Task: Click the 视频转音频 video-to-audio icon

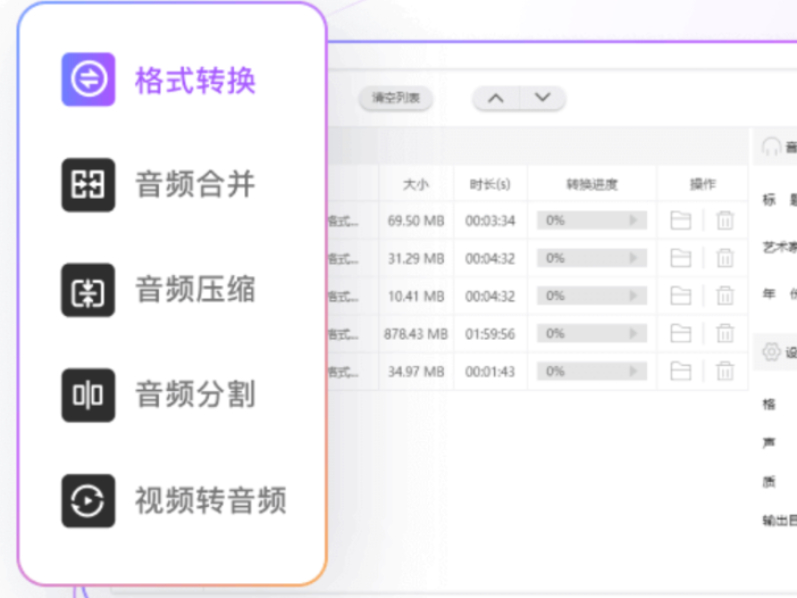Action: pyautogui.click(x=88, y=501)
